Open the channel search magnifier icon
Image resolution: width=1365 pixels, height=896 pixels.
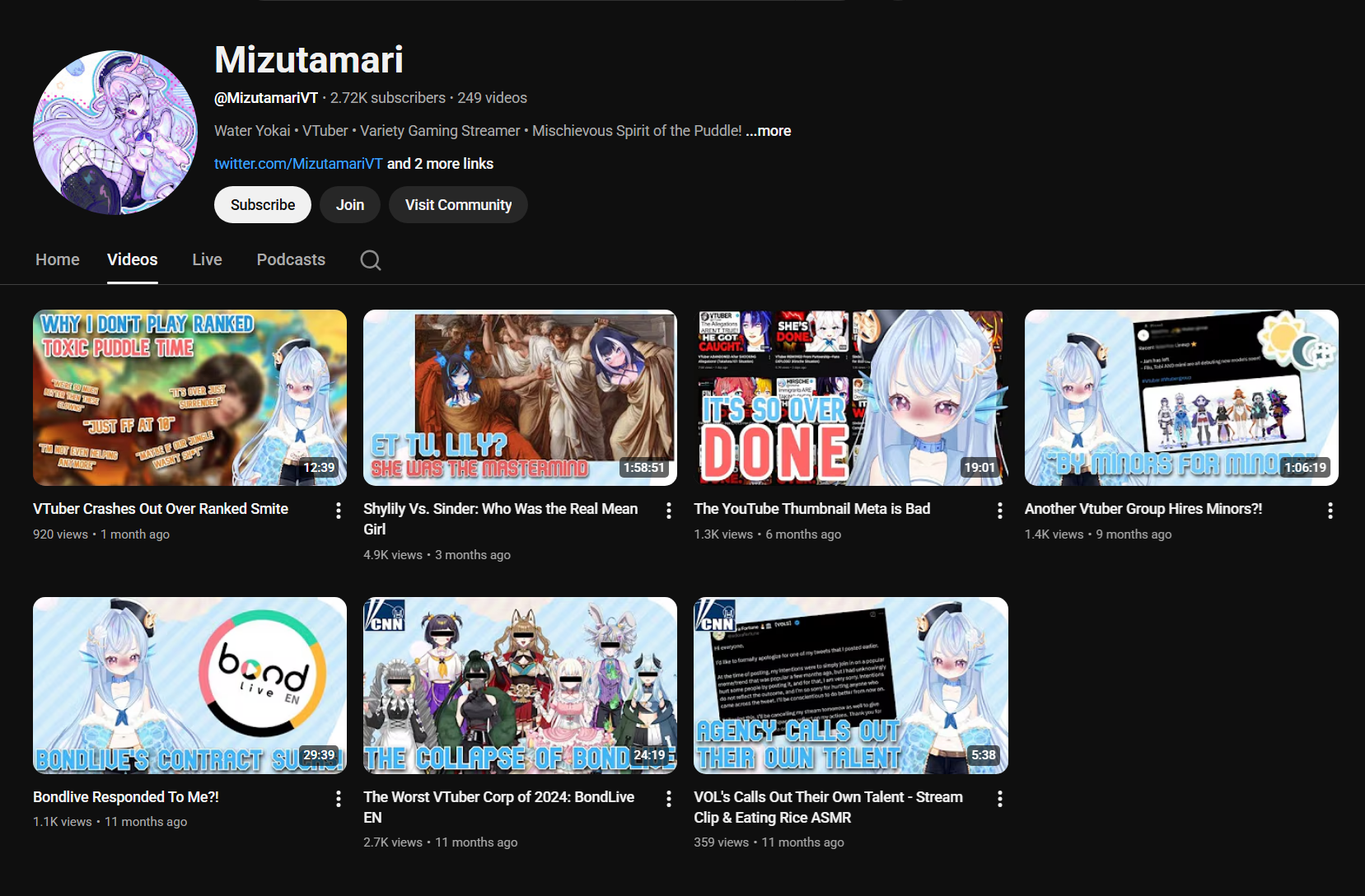click(x=371, y=260)
